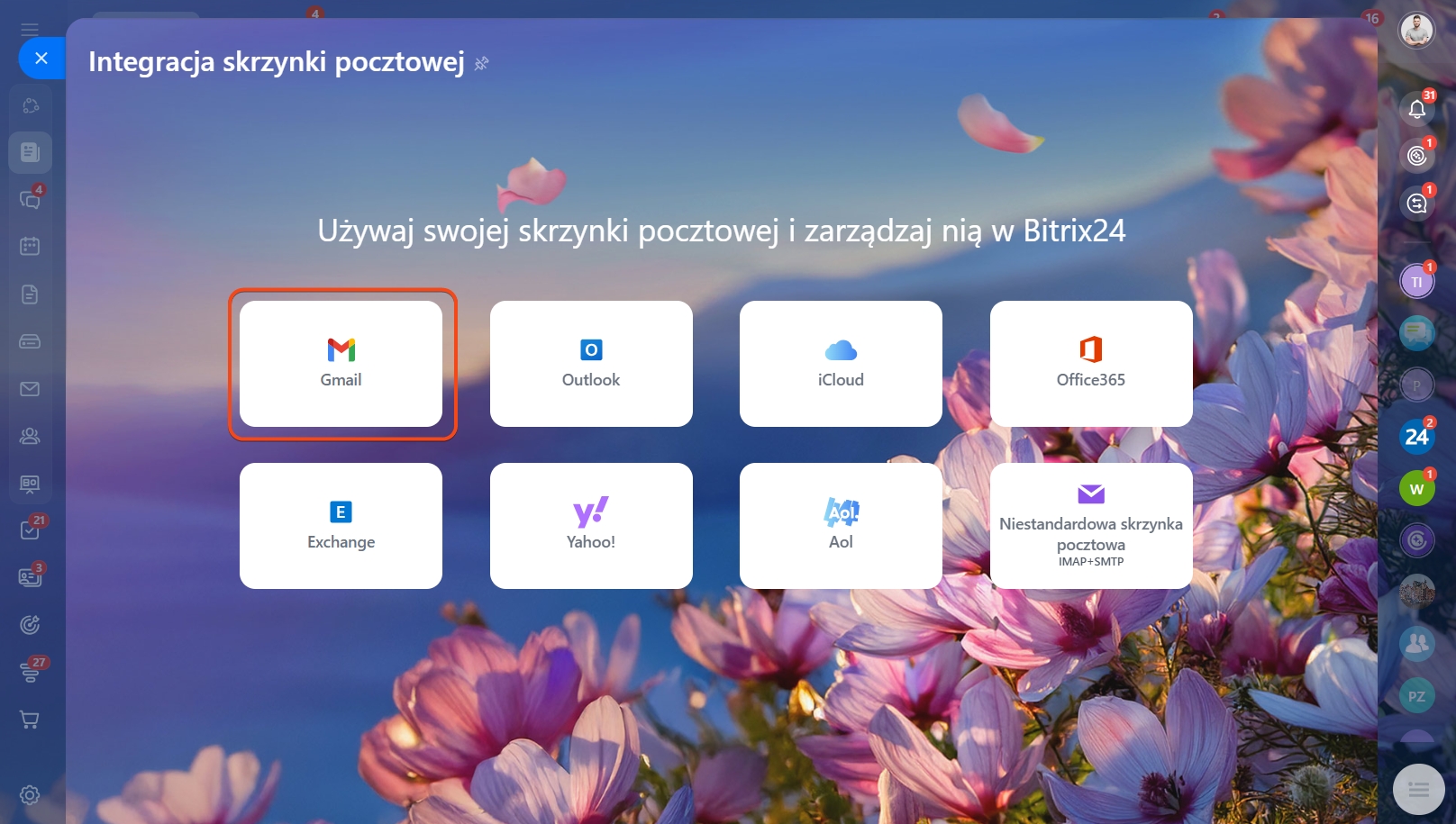The width and height of the screenshot is (1456, 824).
Task: Open the funnel icon with badge 27
Action: tap(30, 672)
